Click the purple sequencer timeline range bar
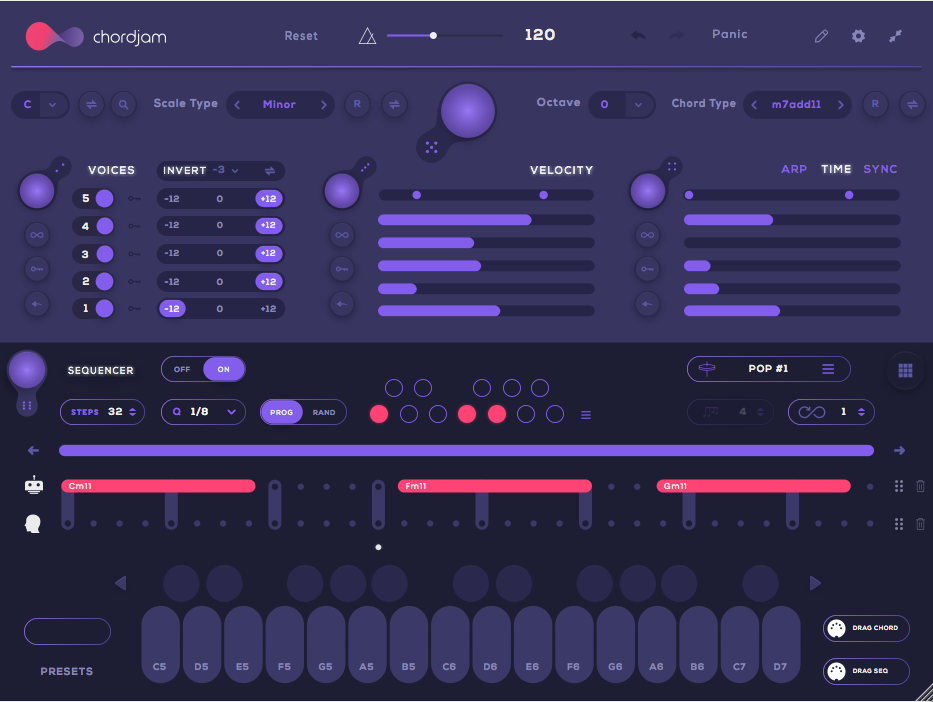The image size is (933, 702). pyautogui.click(x=466, y=450)
